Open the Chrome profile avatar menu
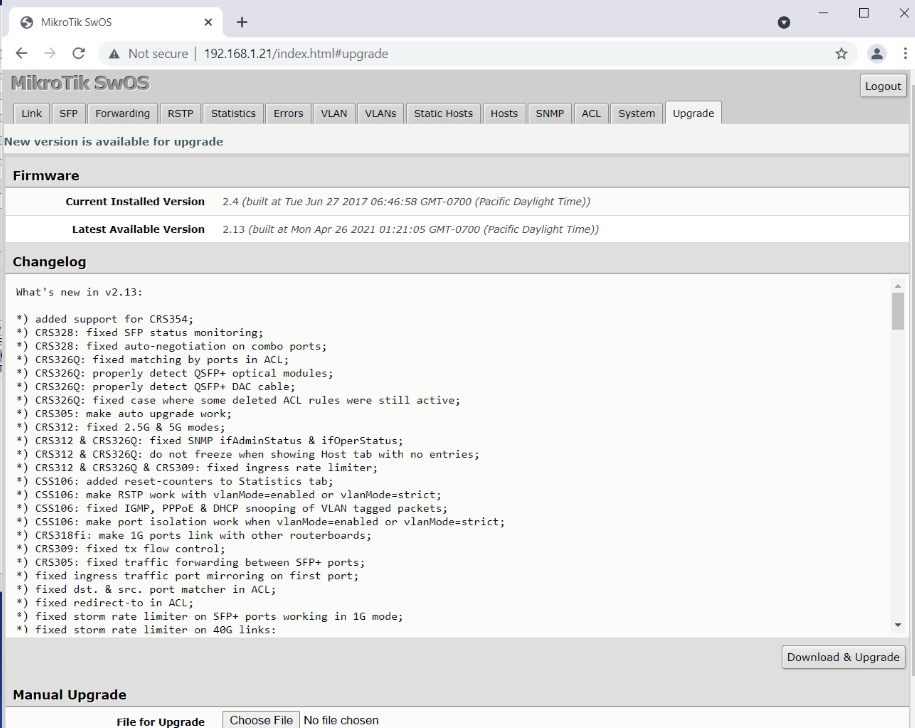This screenshot has width=915, height=728. click(876, 54)
